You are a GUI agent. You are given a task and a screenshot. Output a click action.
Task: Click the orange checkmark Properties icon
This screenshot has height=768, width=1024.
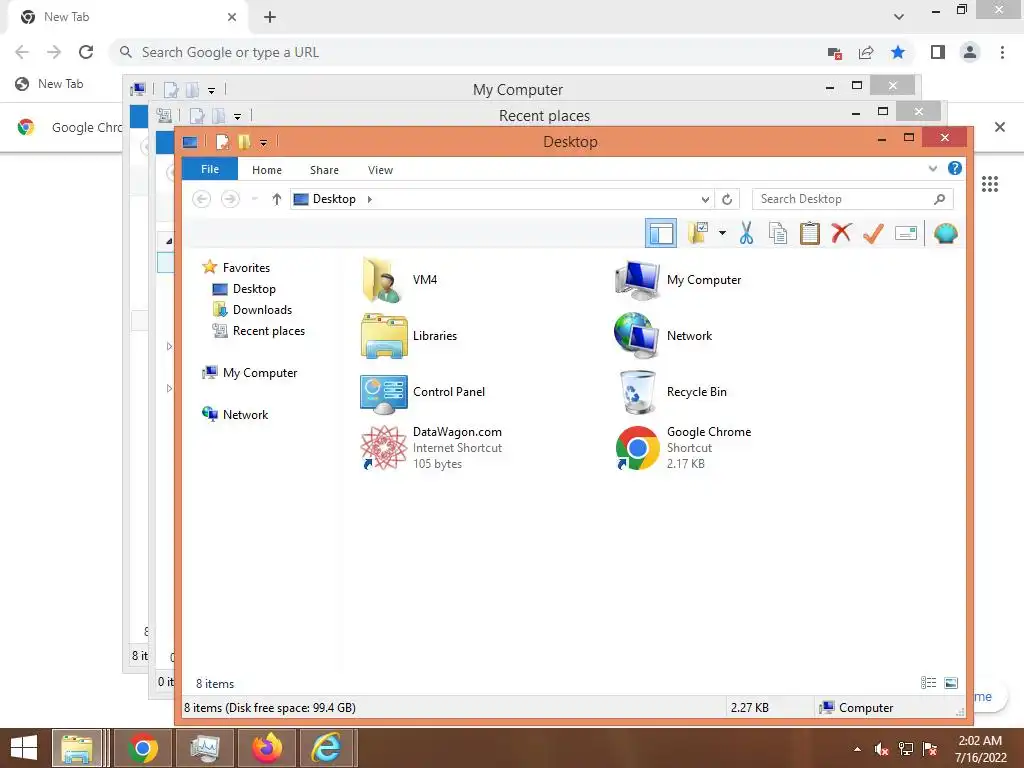tap(873, 233)
